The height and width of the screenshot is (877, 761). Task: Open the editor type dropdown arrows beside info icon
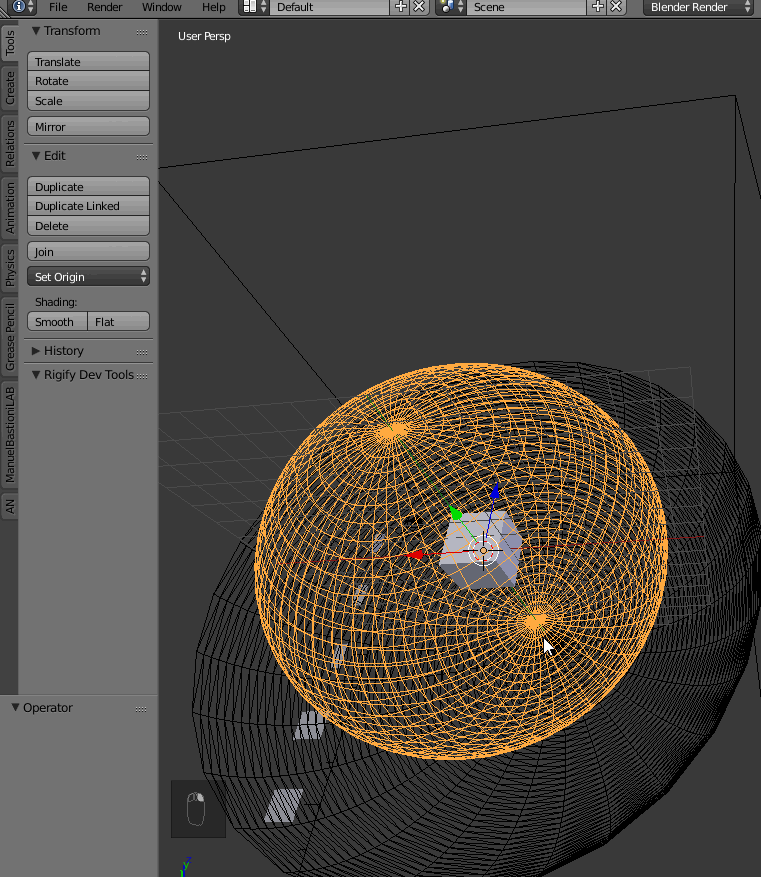click(31, 7)
